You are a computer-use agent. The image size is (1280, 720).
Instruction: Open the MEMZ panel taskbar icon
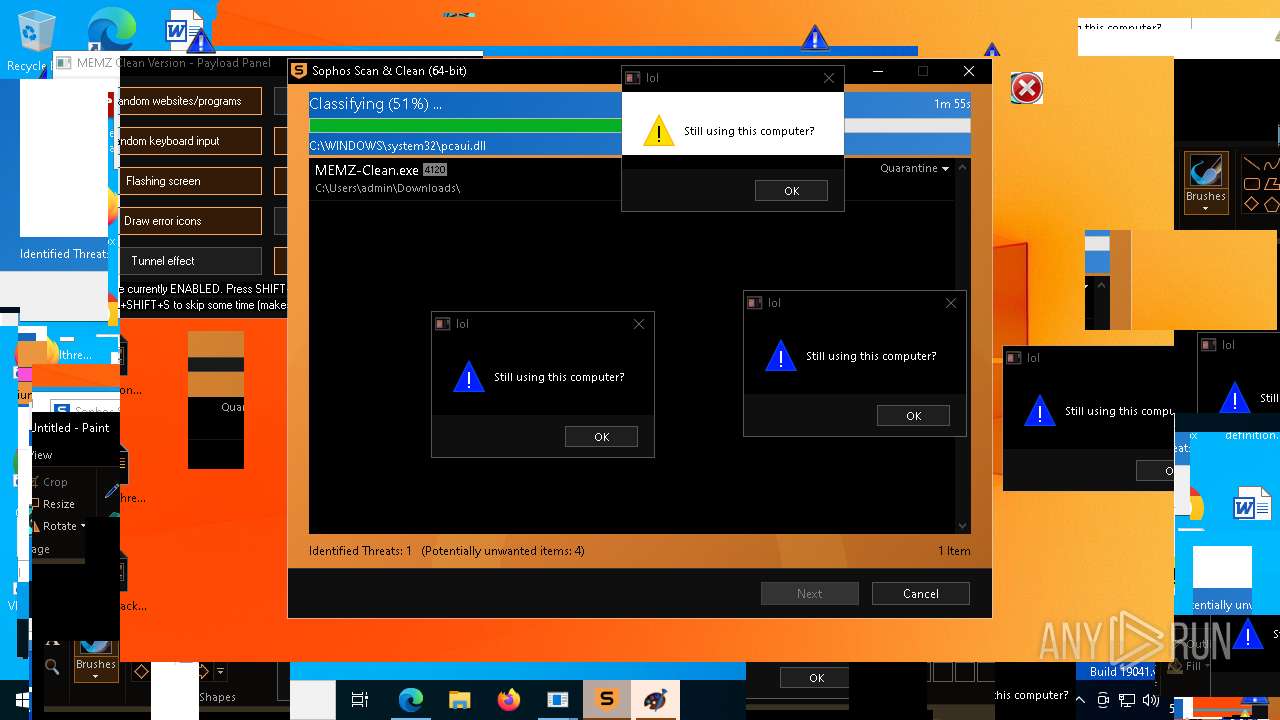click(x=558, y=700)
